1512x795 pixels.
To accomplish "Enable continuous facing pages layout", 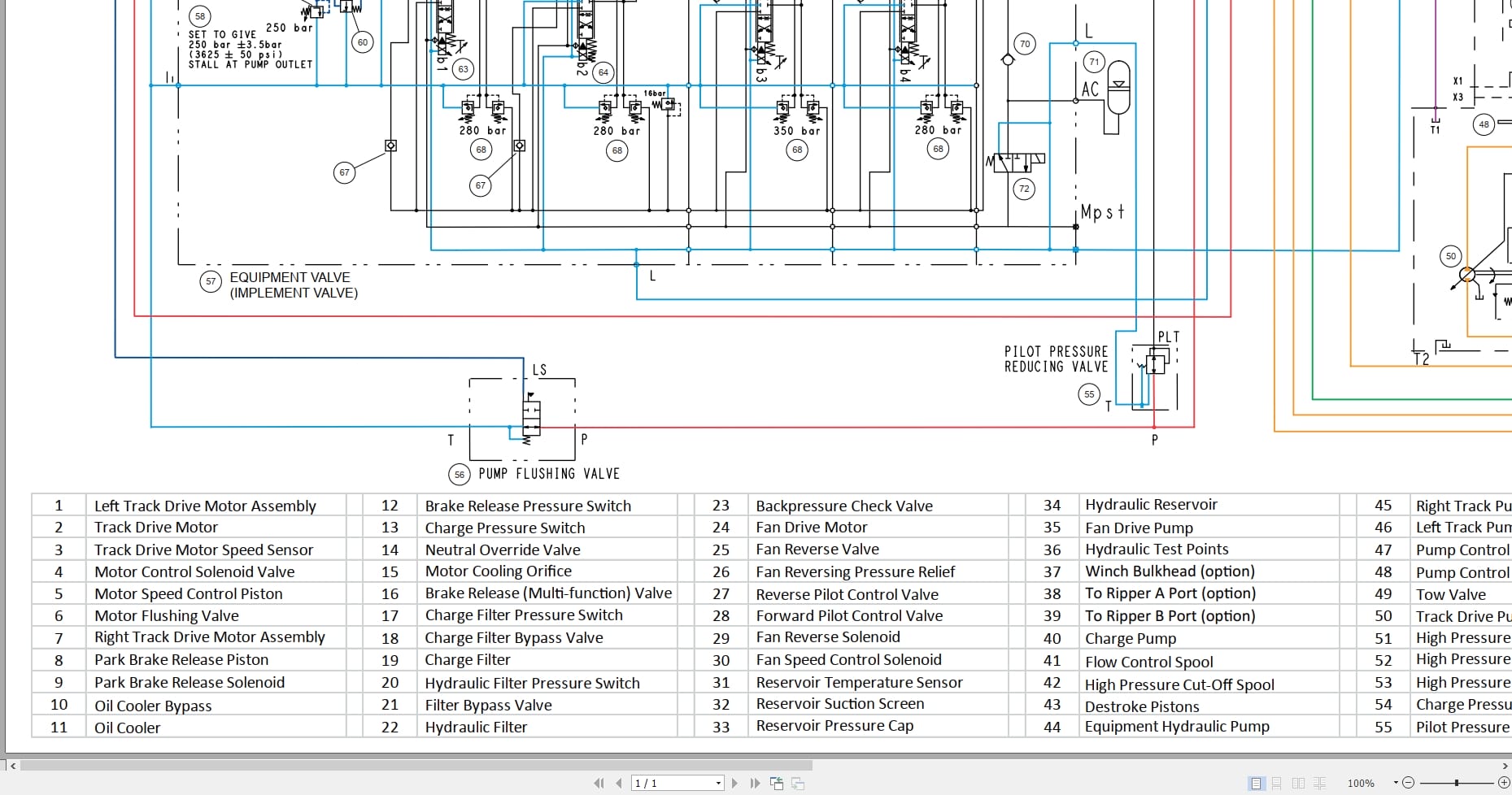I will [1319, 783].
